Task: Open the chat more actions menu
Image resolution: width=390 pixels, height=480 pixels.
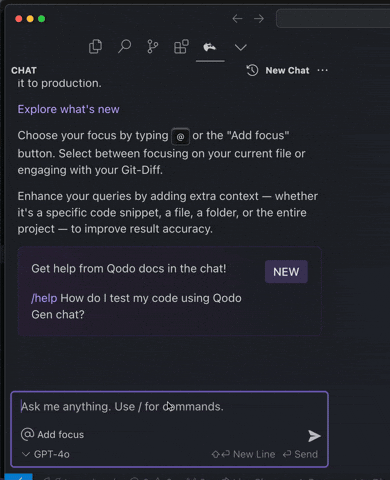Action: (322, 70)
